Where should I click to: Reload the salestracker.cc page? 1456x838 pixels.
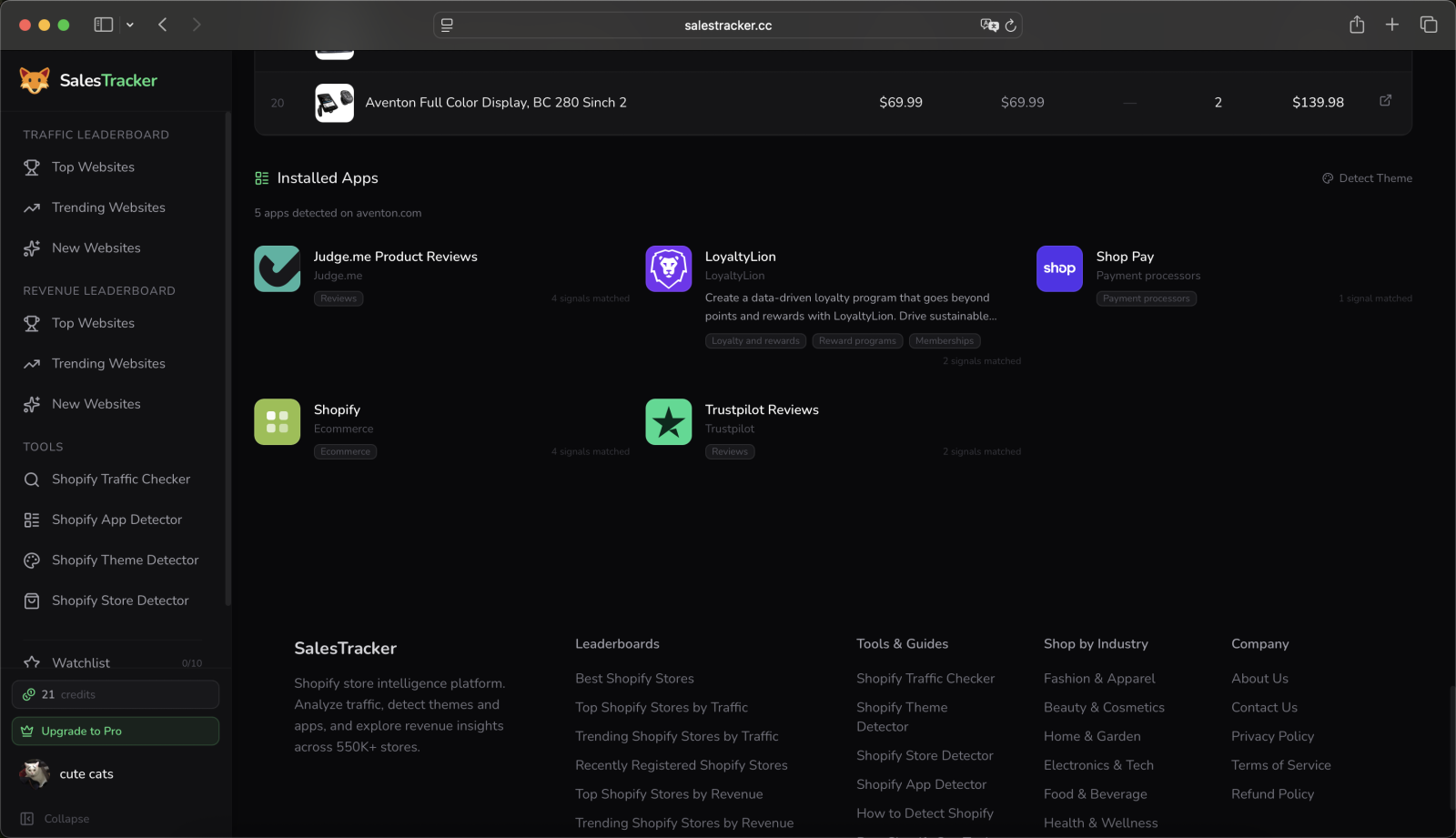tap(1010, 25)
